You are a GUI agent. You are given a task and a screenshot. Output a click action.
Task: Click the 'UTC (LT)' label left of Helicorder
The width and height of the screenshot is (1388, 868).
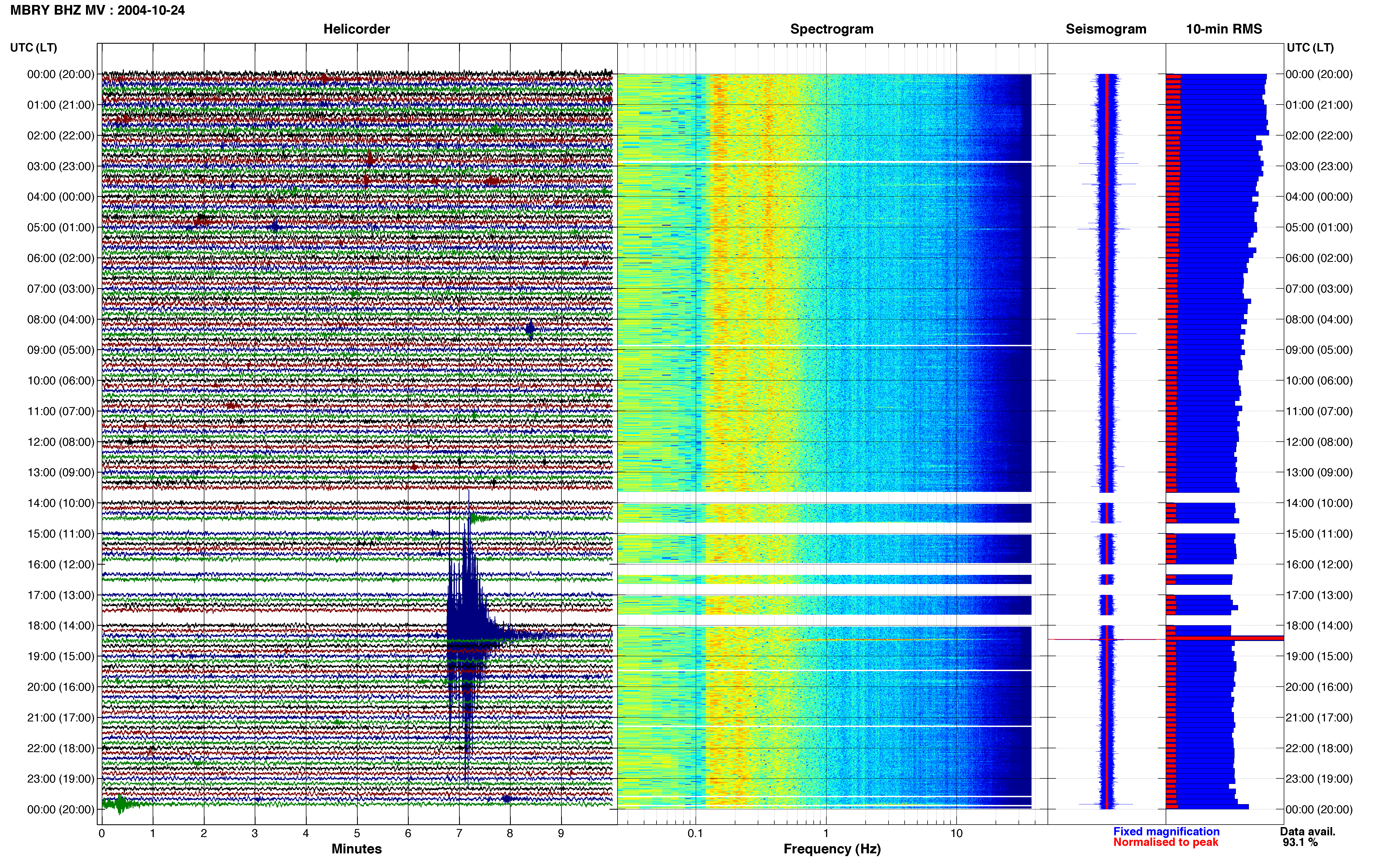pos(34,48)
